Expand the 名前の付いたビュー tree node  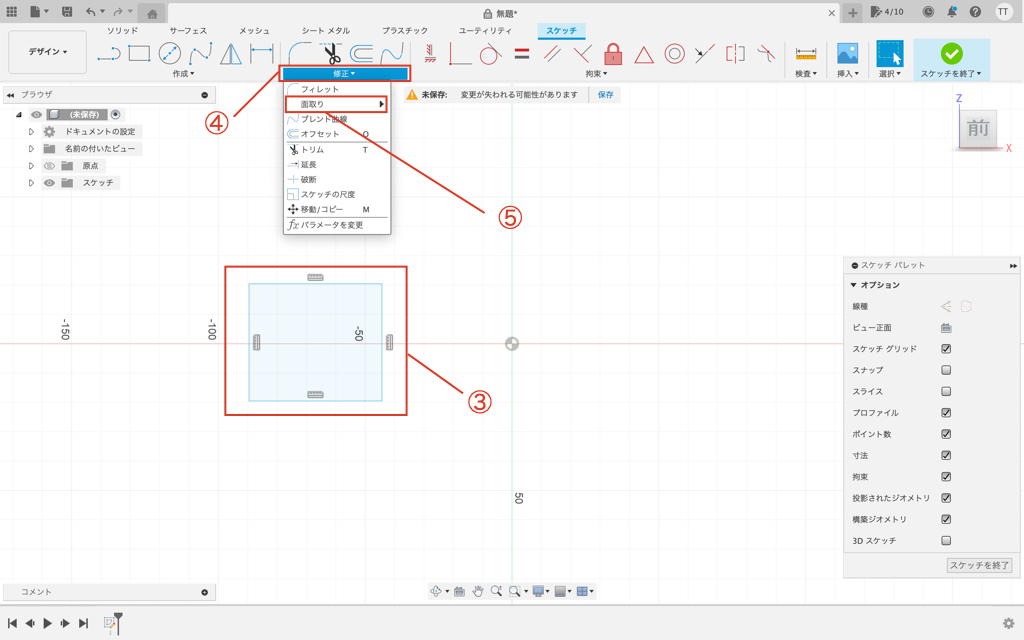(x=31, y=149)
